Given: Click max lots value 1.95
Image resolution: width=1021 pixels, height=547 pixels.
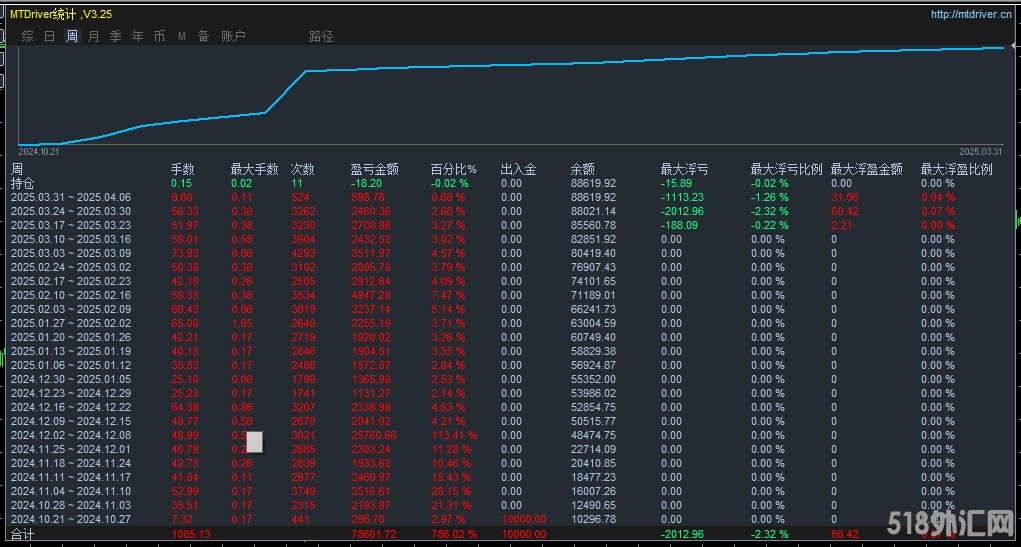Looking at the screenshot, I should (x=242, y=323).
